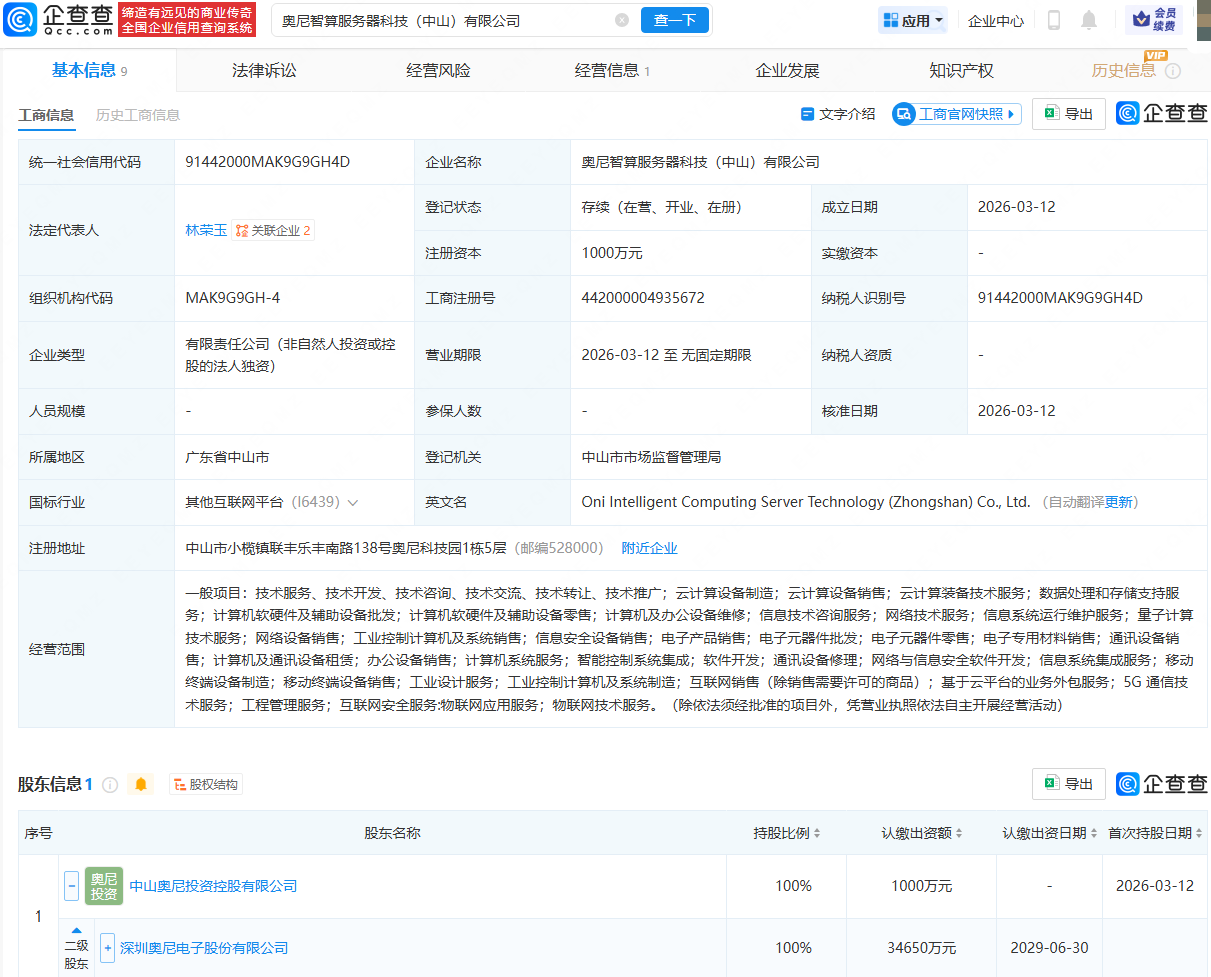The image size is (1211, 977).
Task: Open the 历史工商信息 sub-tab
Action: click(135, 115)
